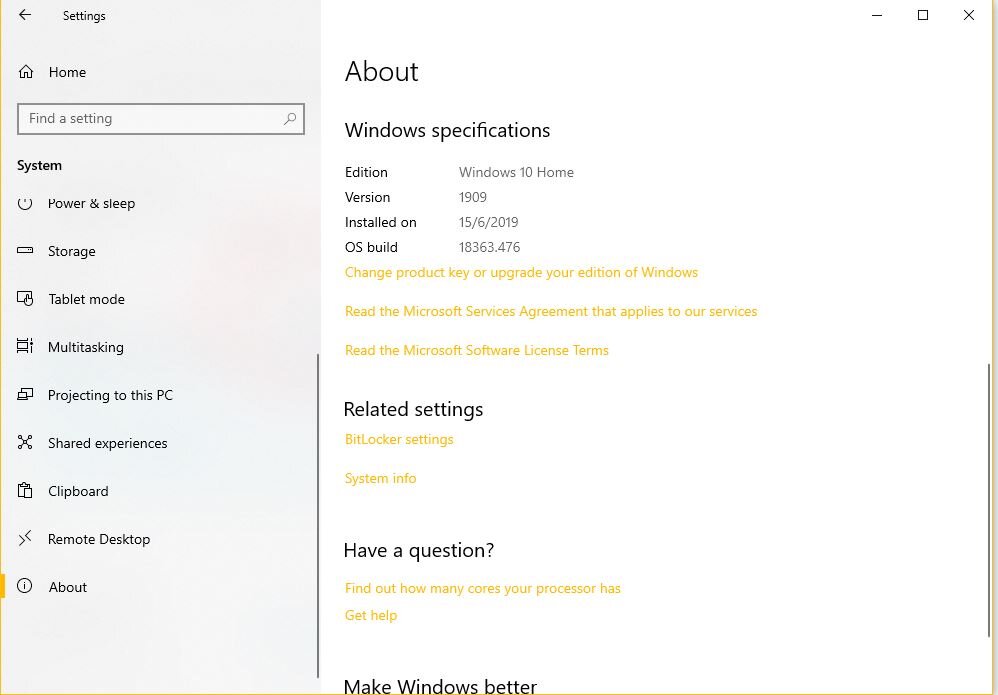Click the Edition label
The width and height of the screenshot is (998, 695).
[366, 172]
